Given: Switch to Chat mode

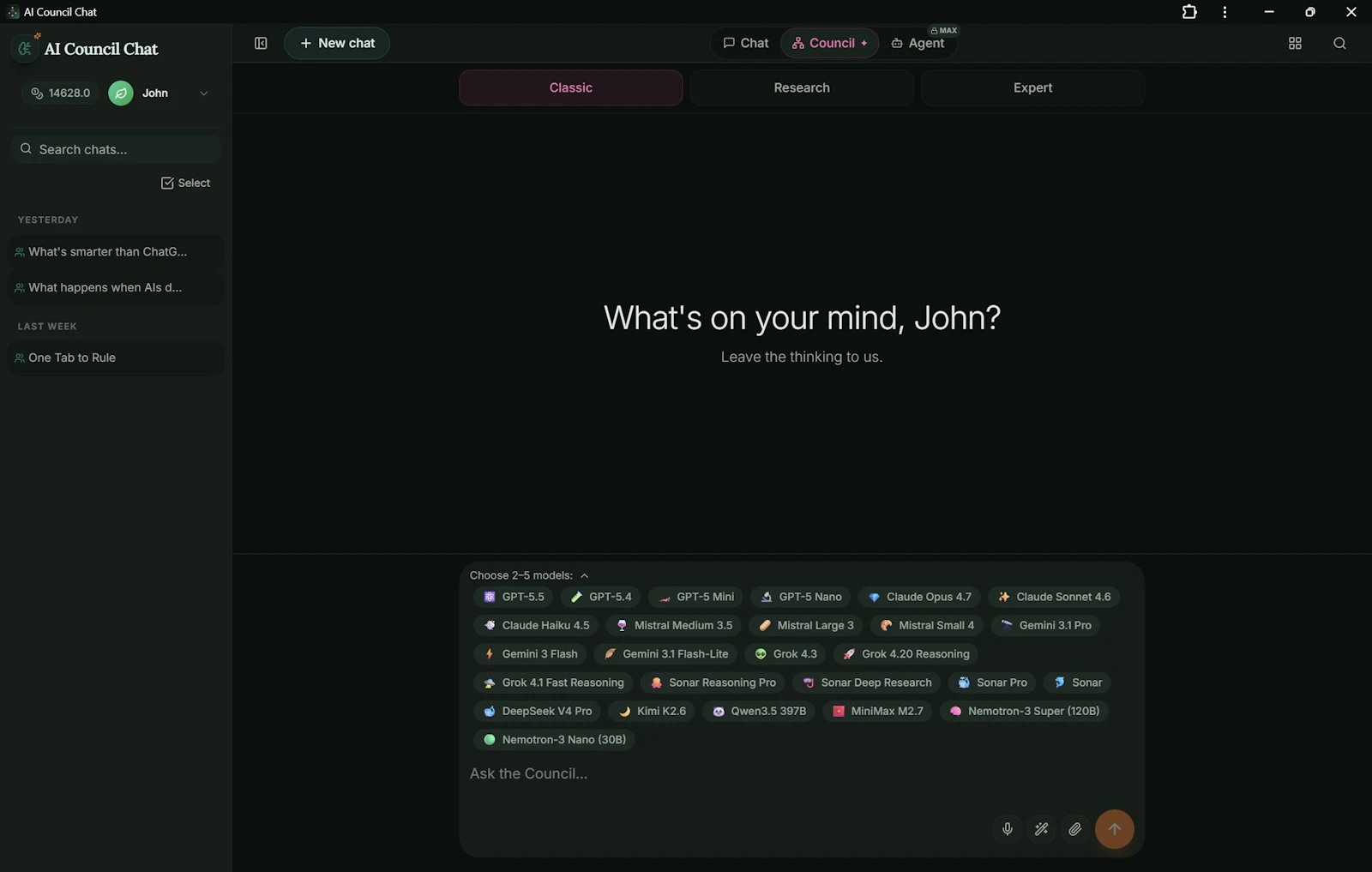Looking at the screenshot, I should pyautogui.click(x=746, y=43).
